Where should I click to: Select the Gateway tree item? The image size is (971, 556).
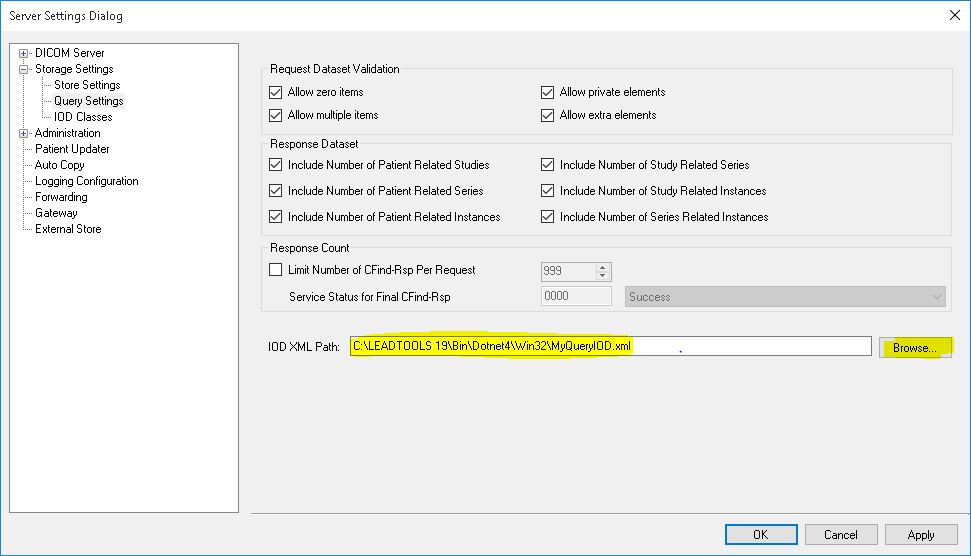[x=56, y=213]
